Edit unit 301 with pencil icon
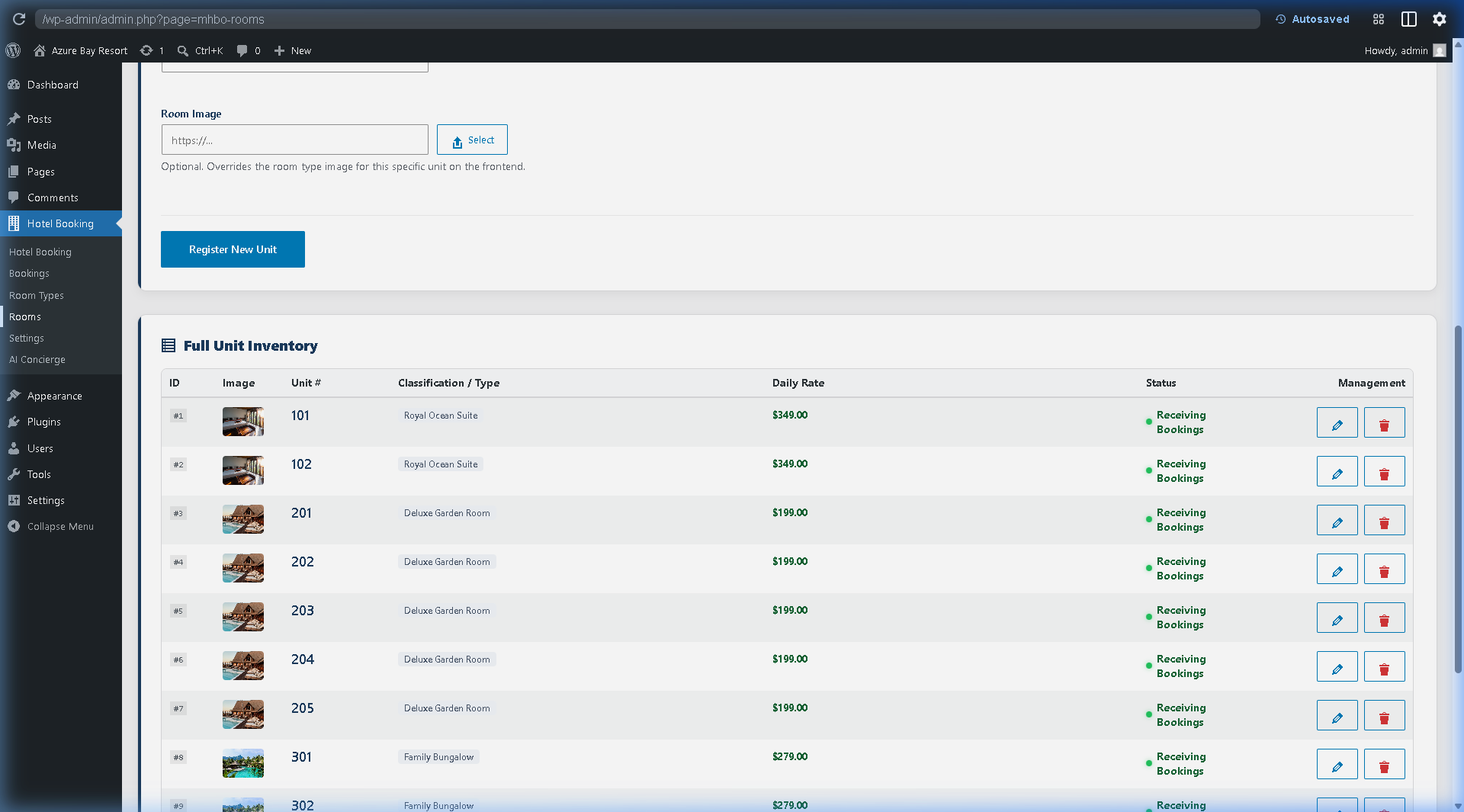The height and width of the screenshot is (812, 1464). click(x=1337, y=764)
